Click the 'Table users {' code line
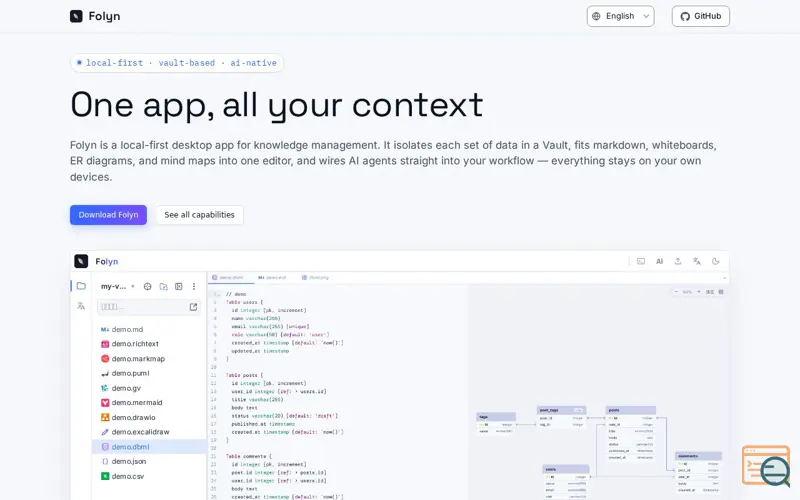Image resolution: width=800 pixels, height=500 pixels. [244, 302]
